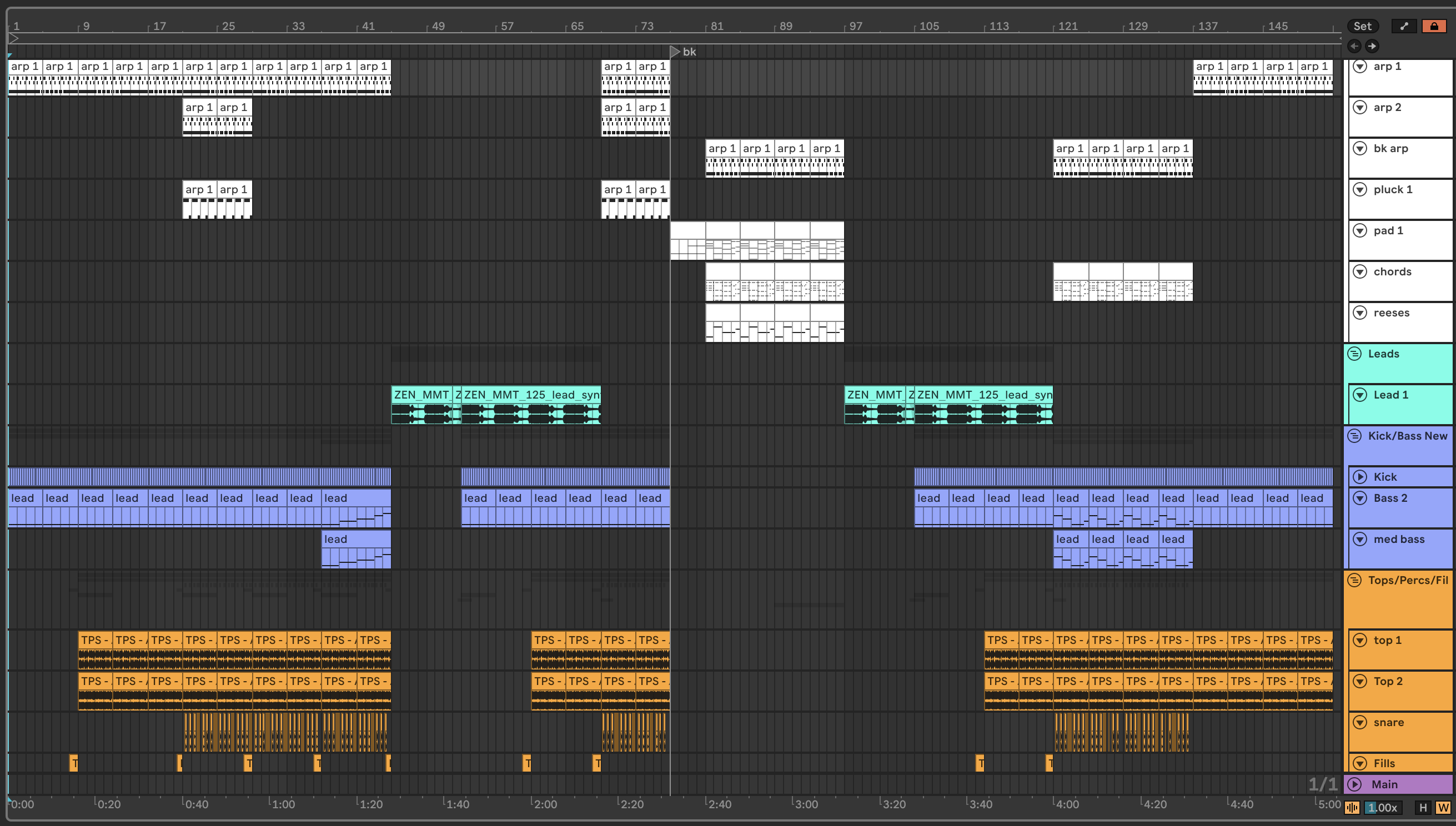Viewport: 1456px width, 826px height.
Task: Collapse the Leads group track icon
Action: (x=1354, y=354)
